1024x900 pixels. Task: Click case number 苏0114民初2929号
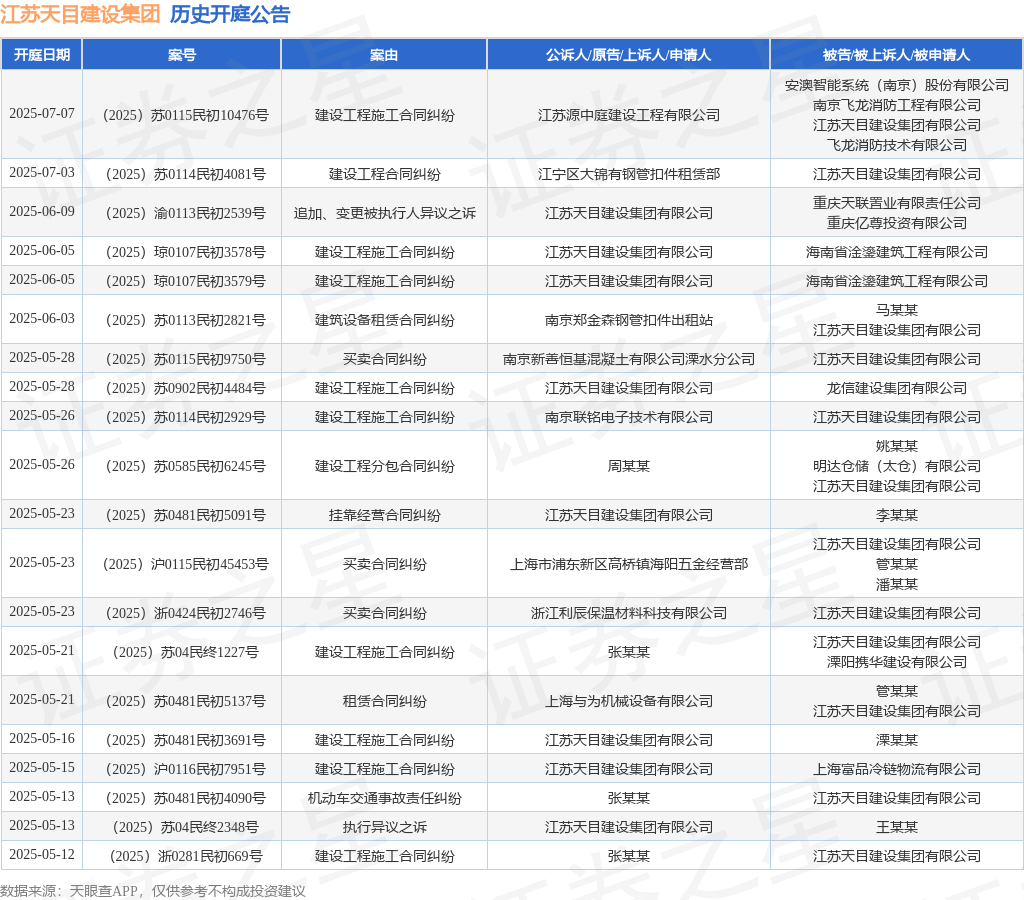[185, 417]
